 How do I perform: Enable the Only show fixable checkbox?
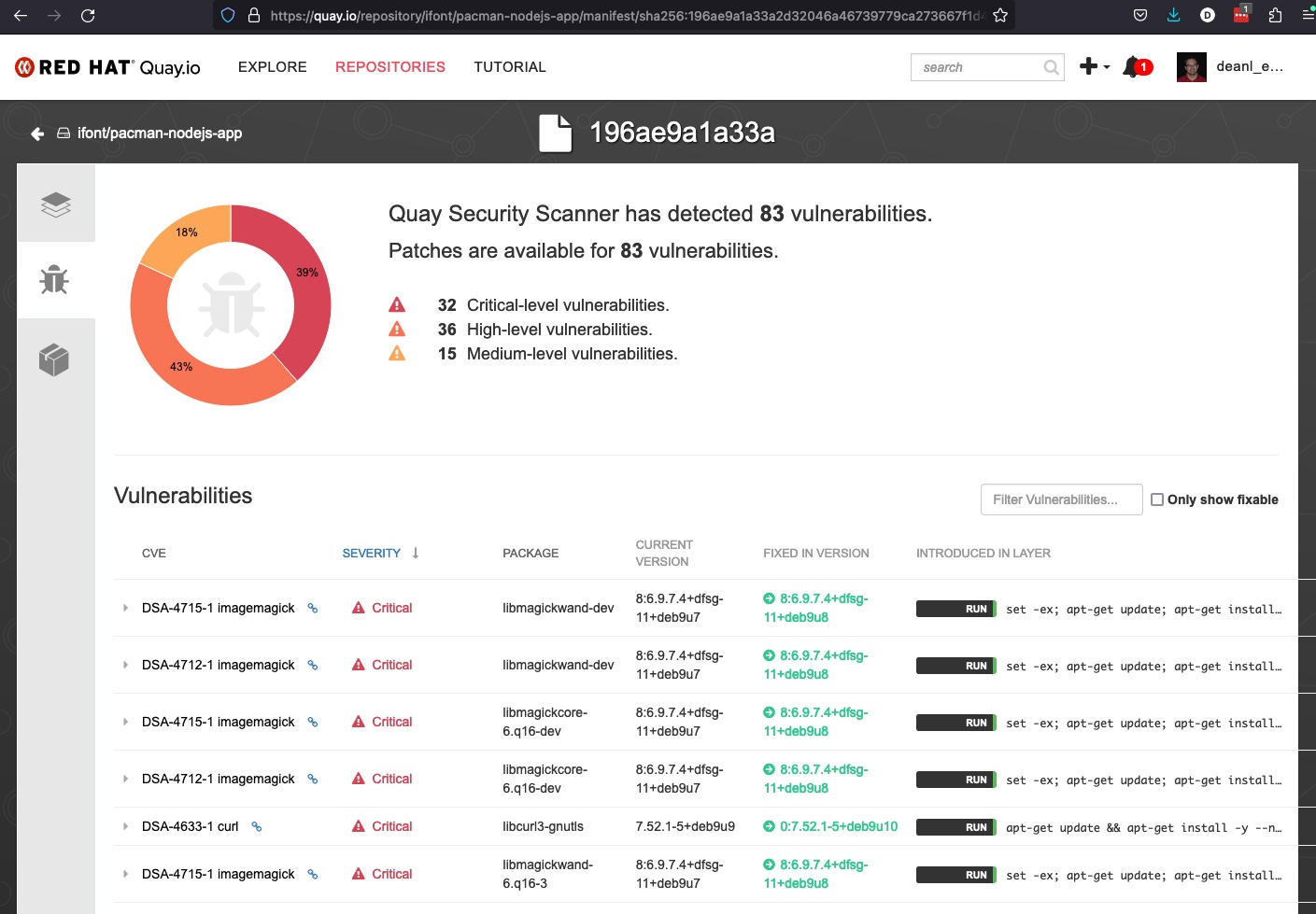pyautogui.click(x=1157, y=499)
